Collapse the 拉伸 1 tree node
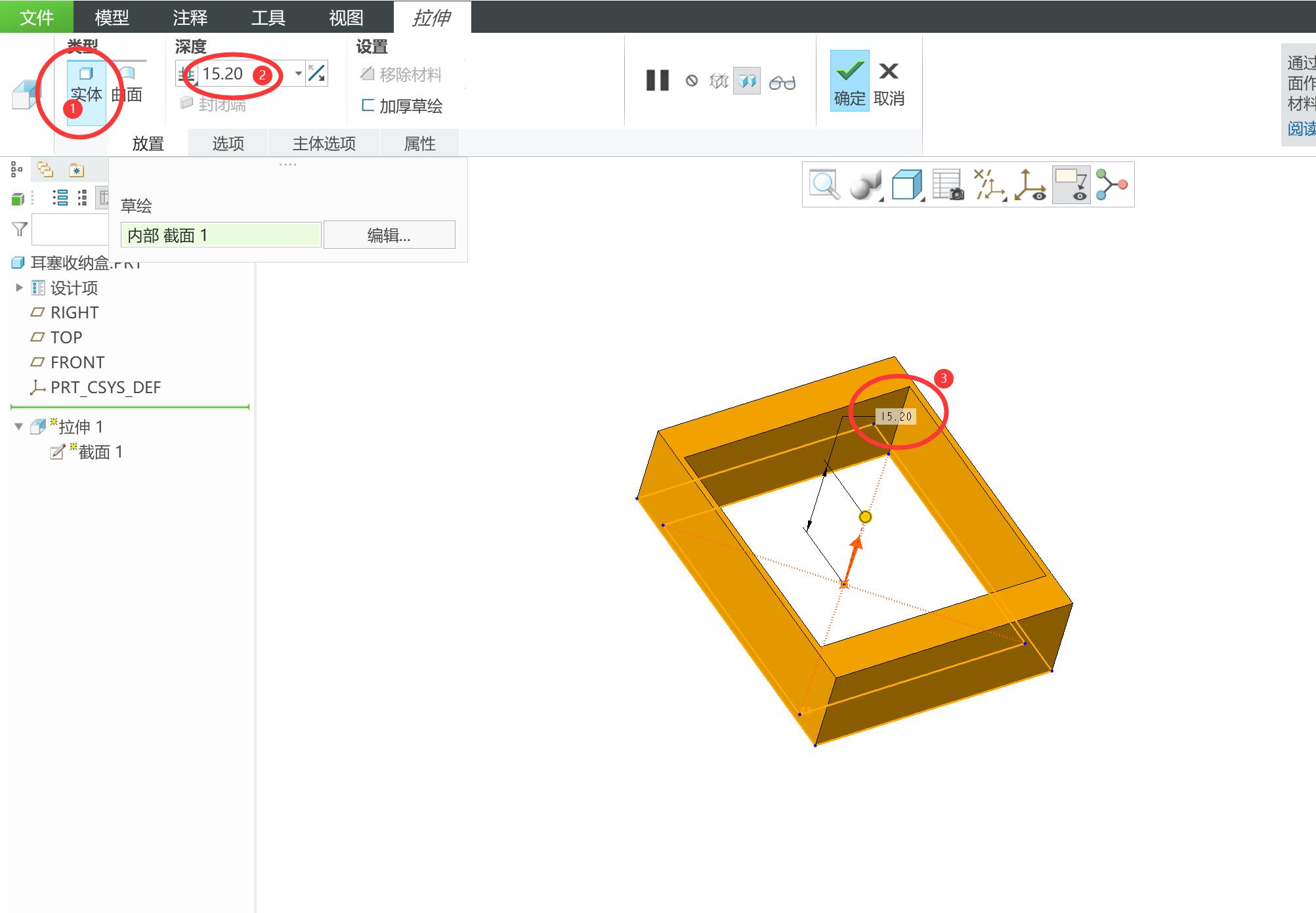1316x913 pixels. point(18,427)
